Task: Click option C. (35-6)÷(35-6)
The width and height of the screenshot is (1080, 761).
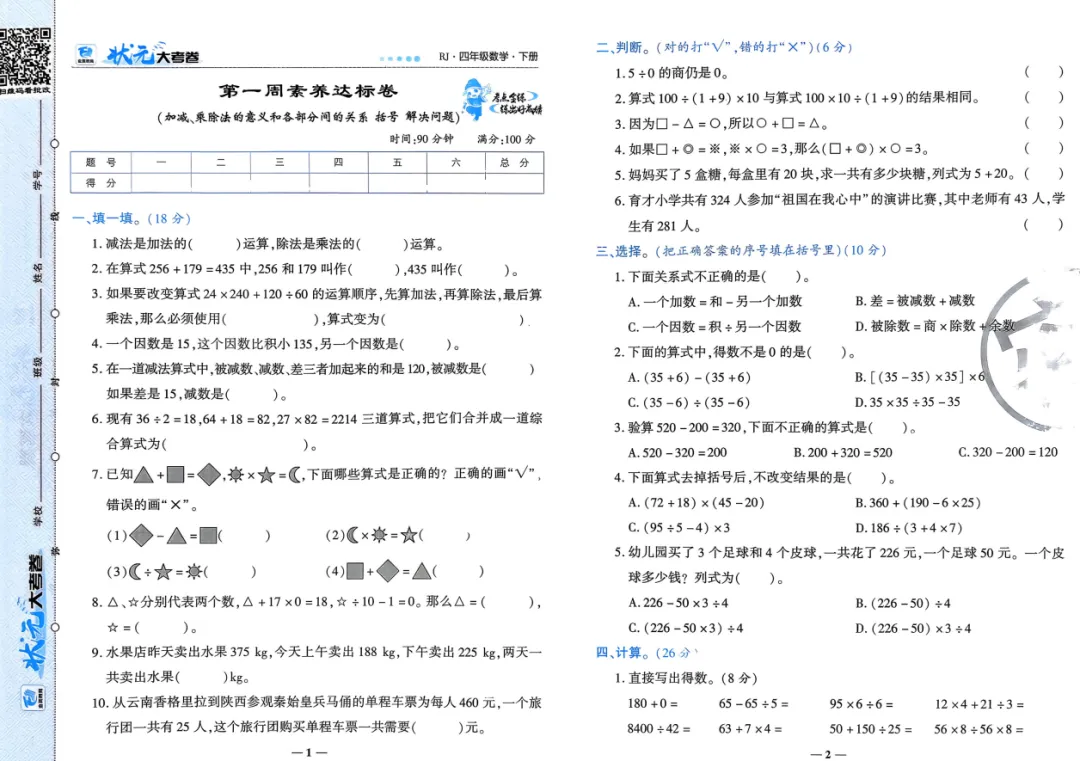Action: (688, 402)
